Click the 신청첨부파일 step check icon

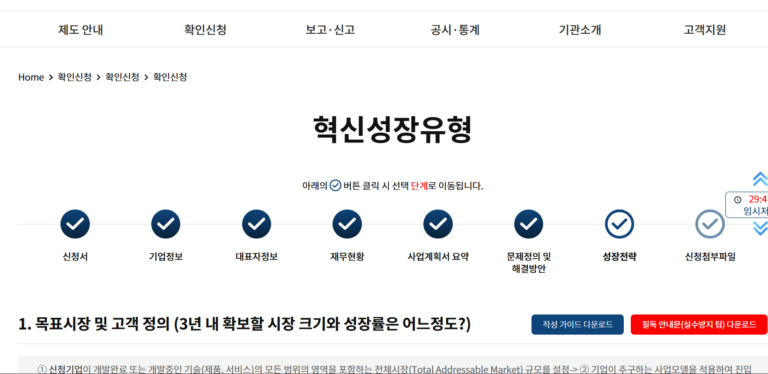pyautogui.click(x=710, y=224)
